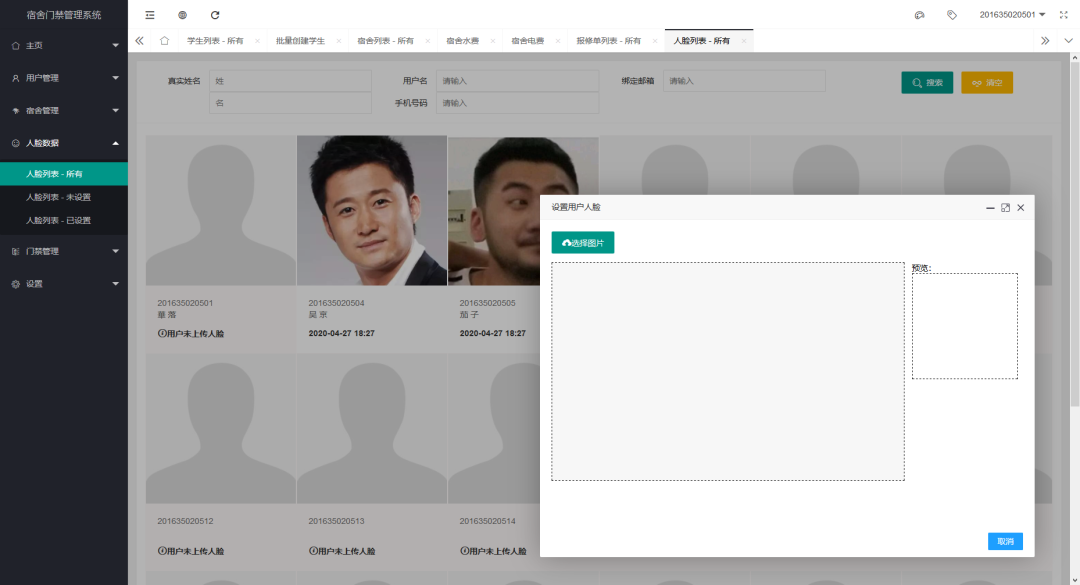Expand the 门禁管理 sidebar menu
Screen dimensions: 1080x585
click(64, 252)
